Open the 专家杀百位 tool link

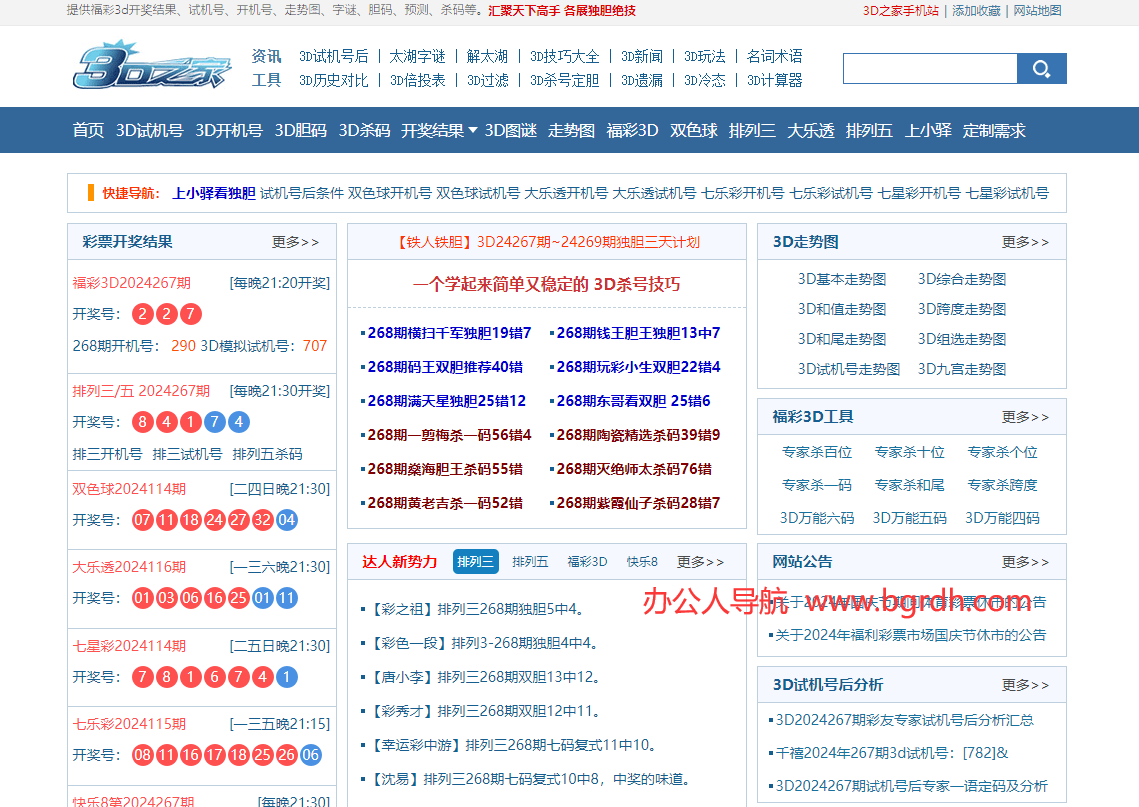pos(816,452)
